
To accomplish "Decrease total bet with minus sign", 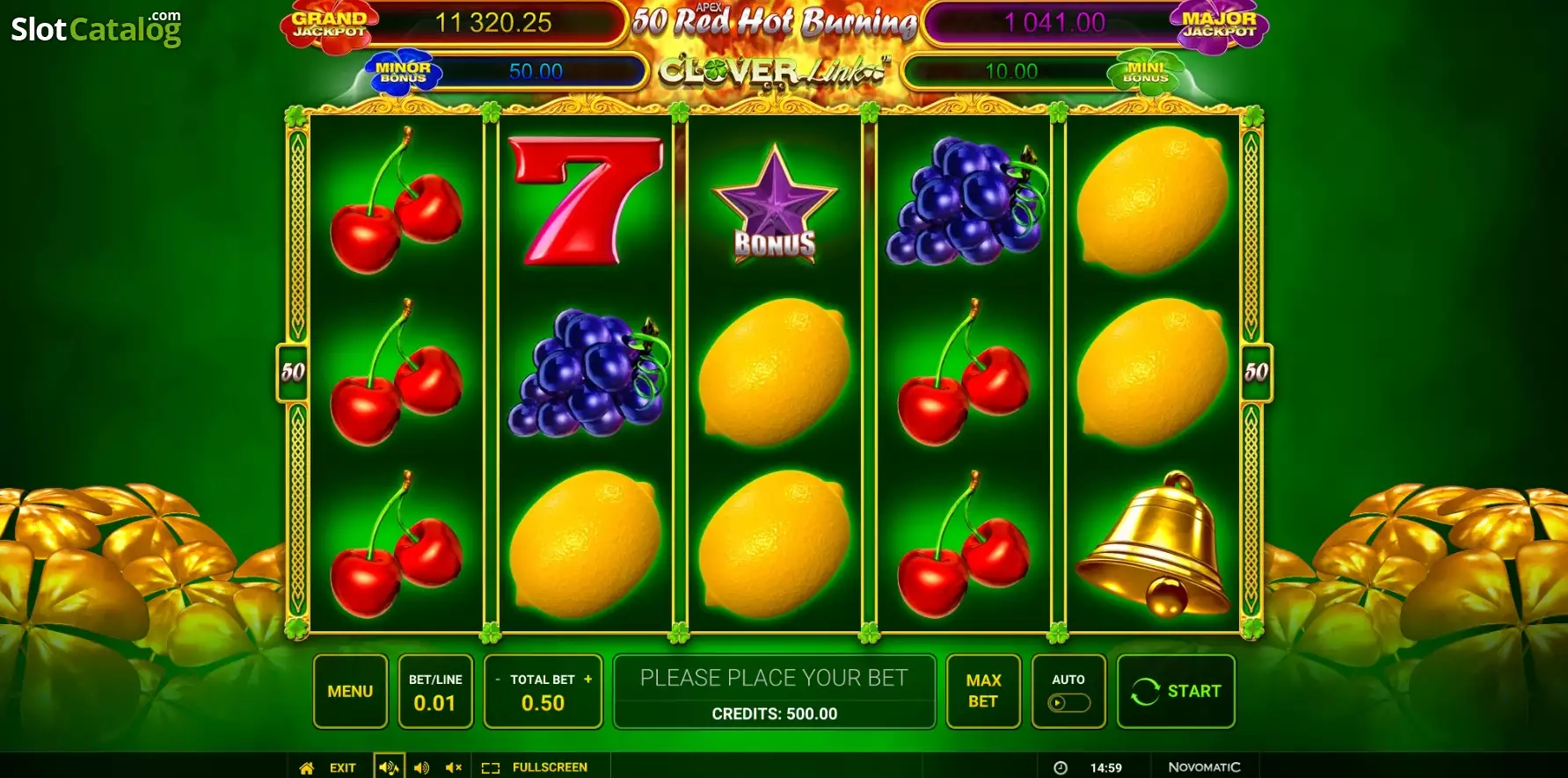I will (498, 680).
